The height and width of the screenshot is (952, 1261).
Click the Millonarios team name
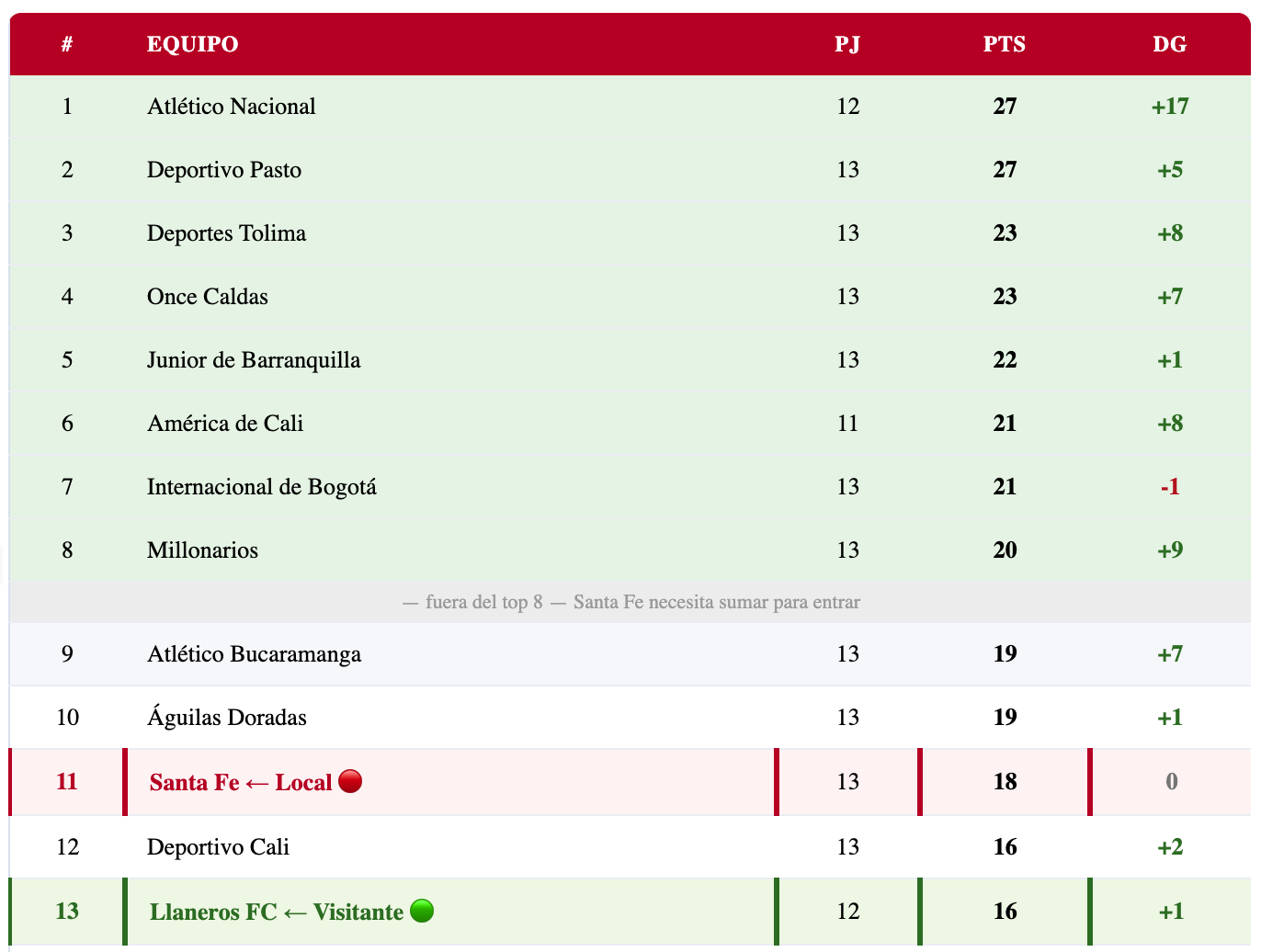coord(202,550)
